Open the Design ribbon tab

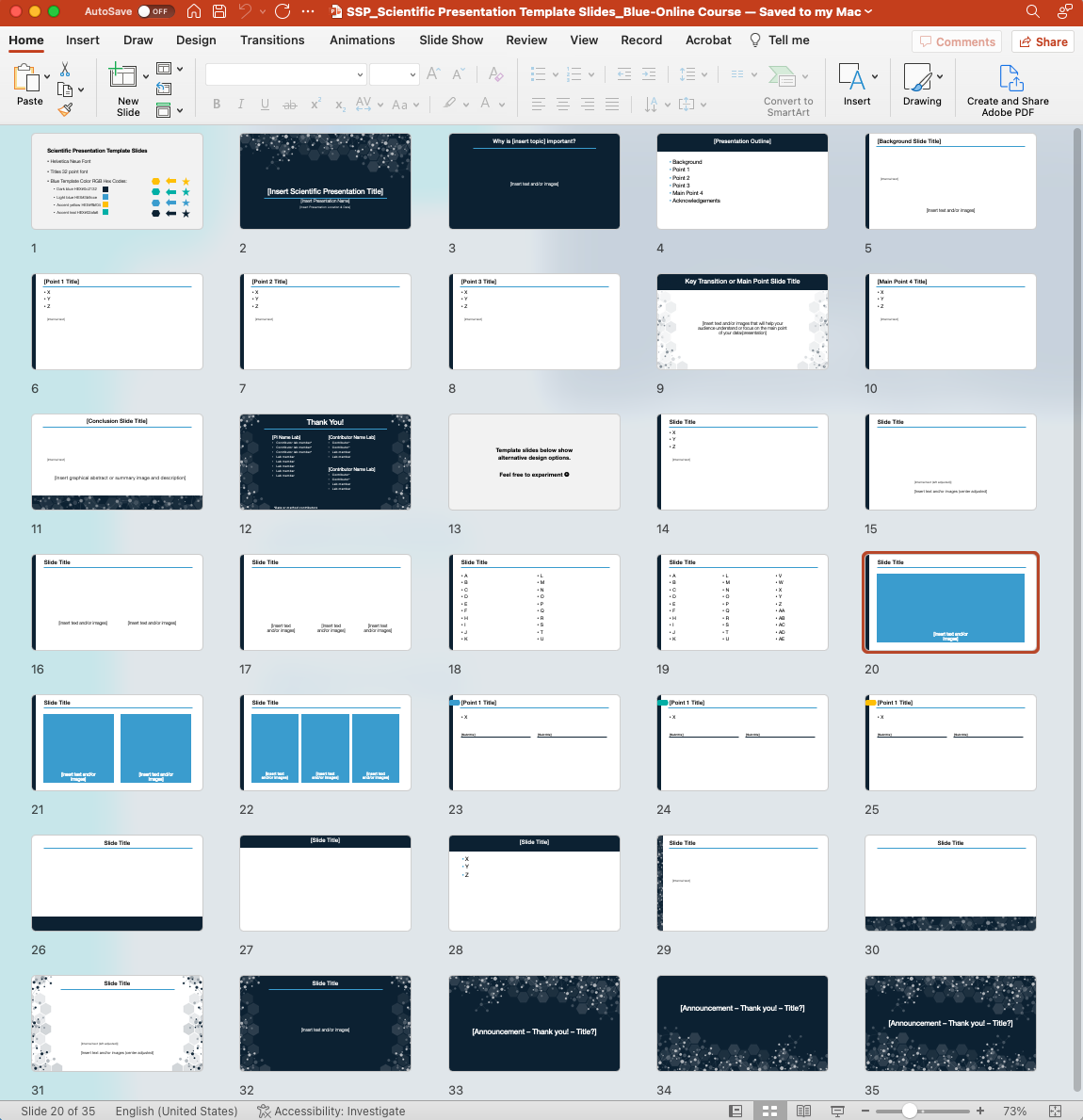coord(196,40)
